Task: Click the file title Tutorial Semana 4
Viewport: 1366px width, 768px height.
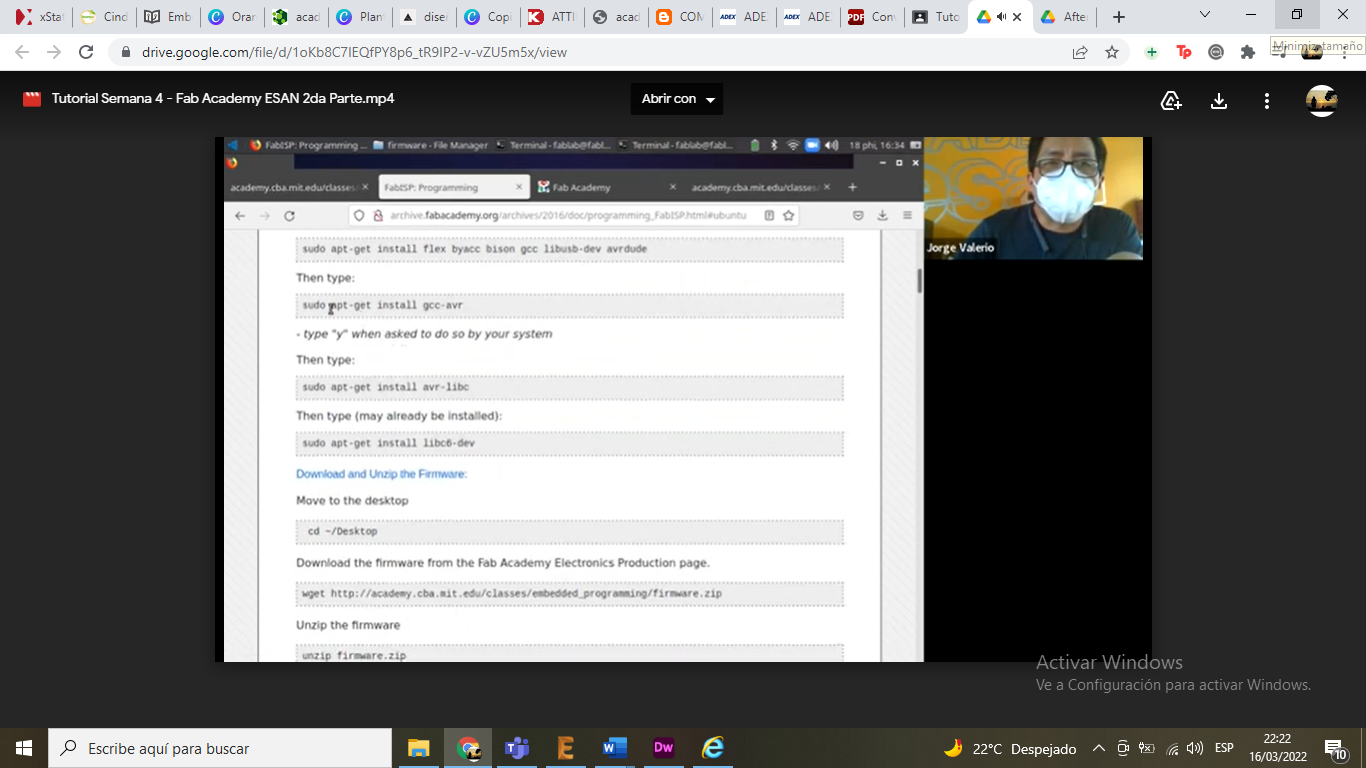Action: tap(223, 99)
